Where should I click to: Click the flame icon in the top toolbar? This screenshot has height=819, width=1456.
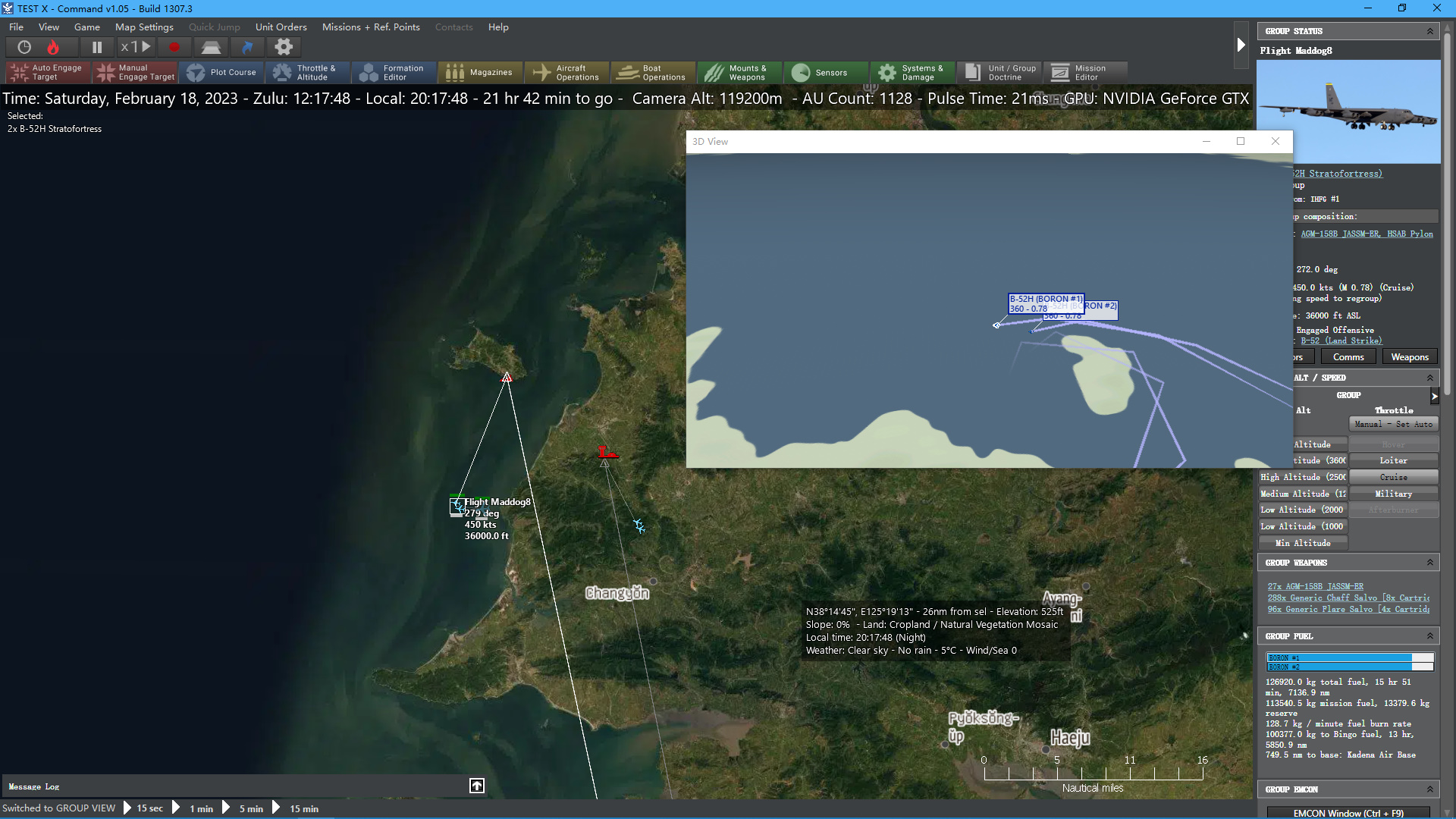(x=53, y=47)
